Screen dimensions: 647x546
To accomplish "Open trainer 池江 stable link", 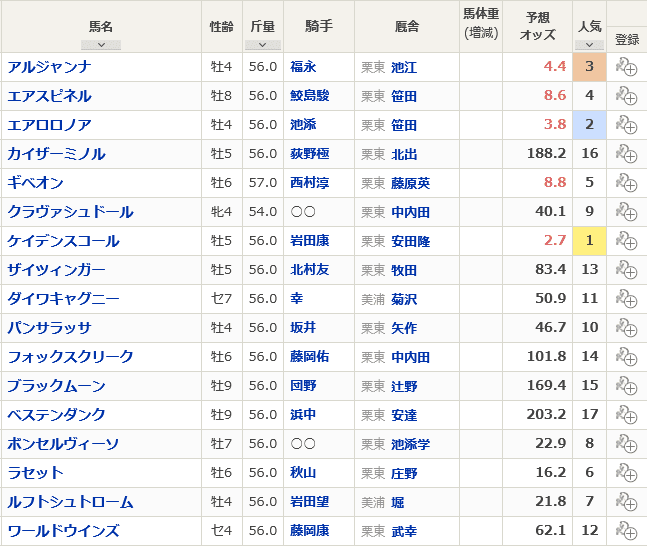I will click(404, 67).
